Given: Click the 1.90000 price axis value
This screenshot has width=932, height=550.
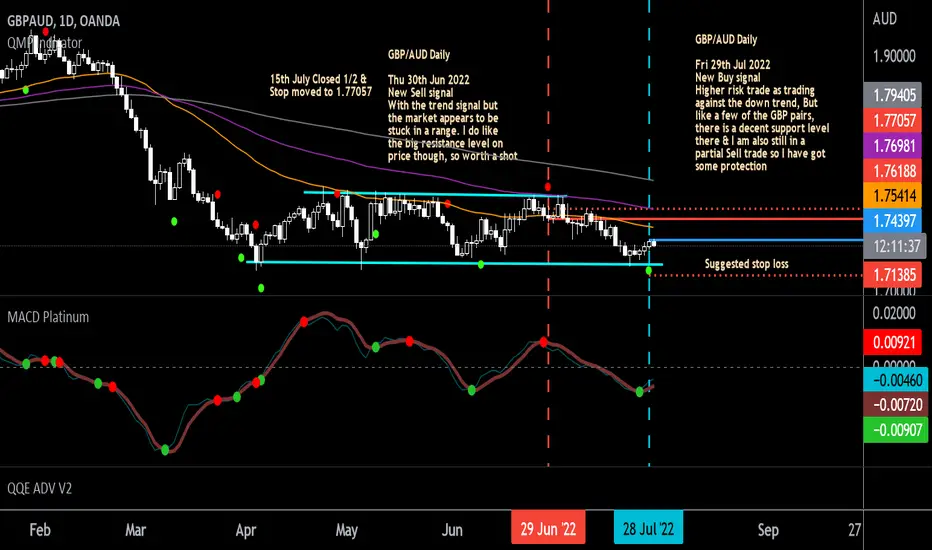Looking at the screenshot, I should coord(894,56).
